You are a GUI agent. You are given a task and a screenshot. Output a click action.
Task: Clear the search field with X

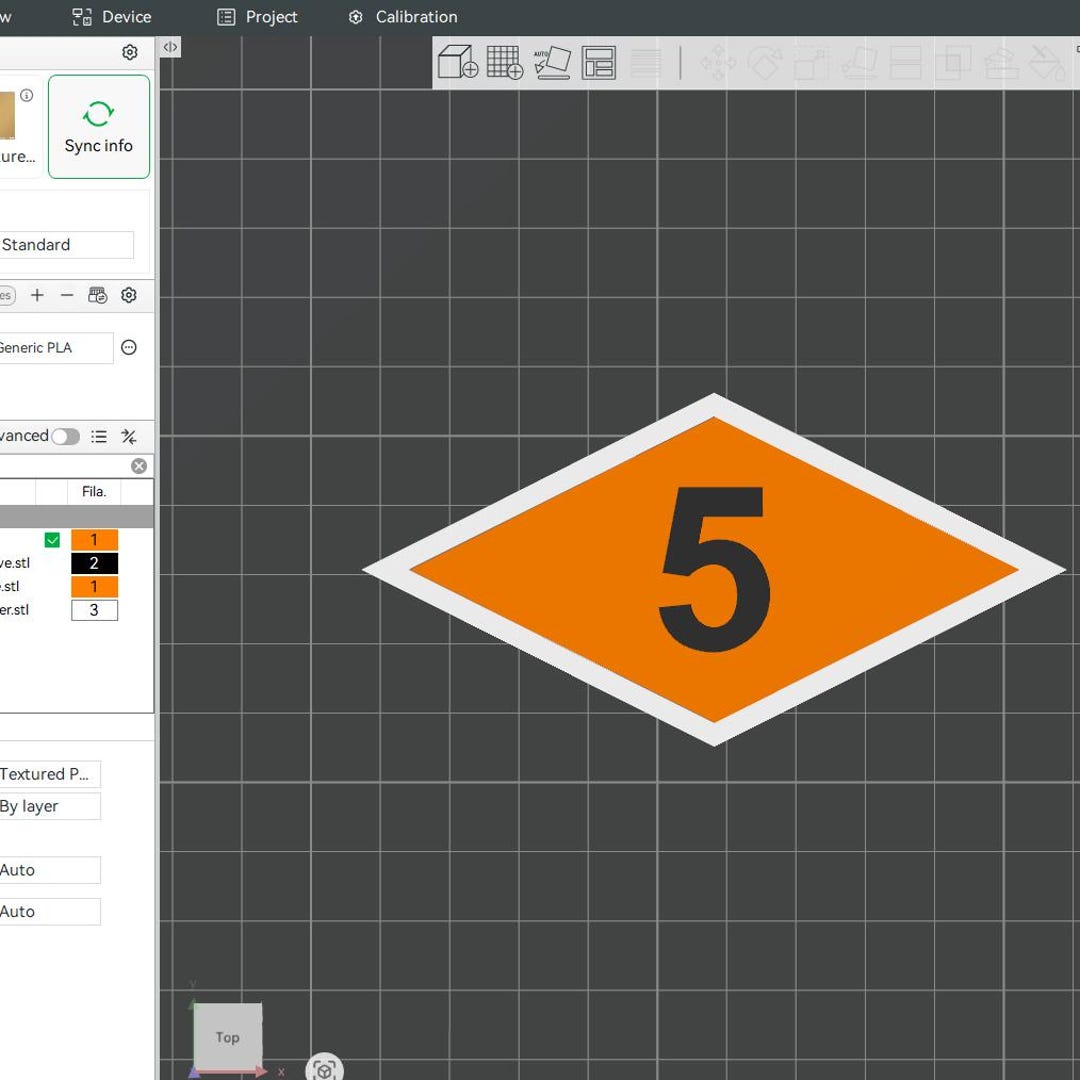pyautogui.click(x=139, y=466)
